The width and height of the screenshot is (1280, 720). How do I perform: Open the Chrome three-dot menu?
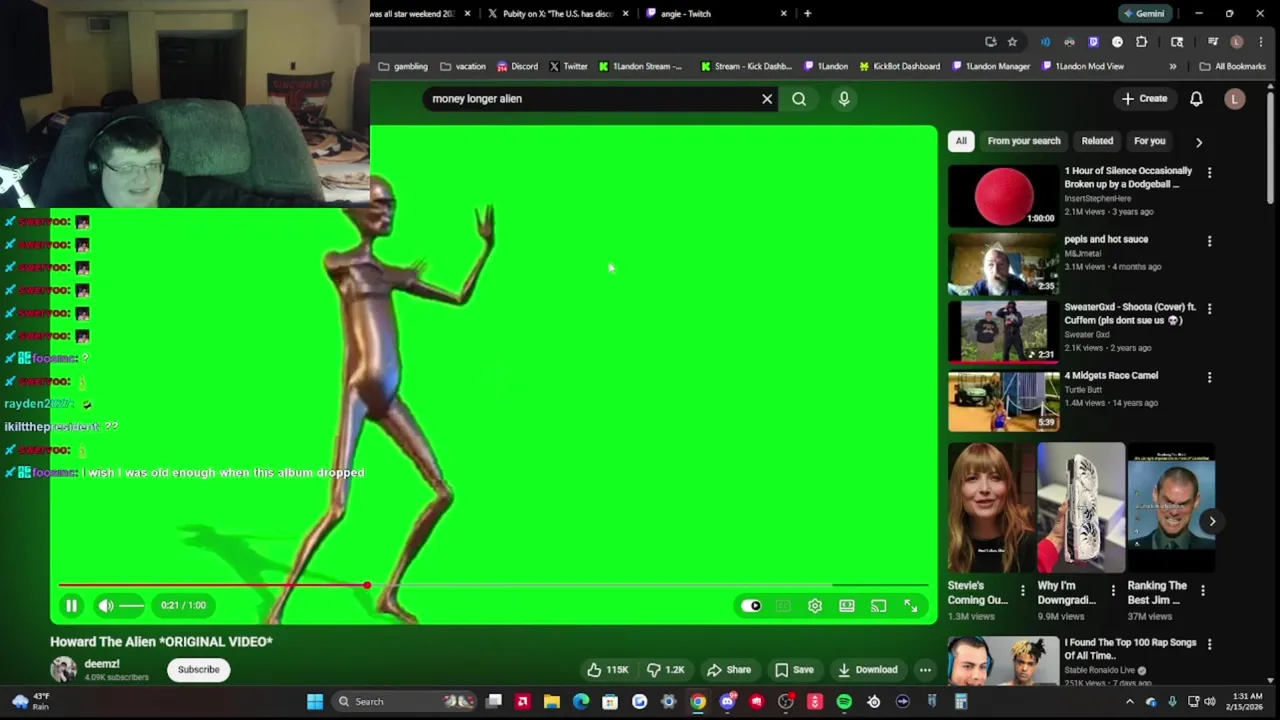pos(1259,42)
